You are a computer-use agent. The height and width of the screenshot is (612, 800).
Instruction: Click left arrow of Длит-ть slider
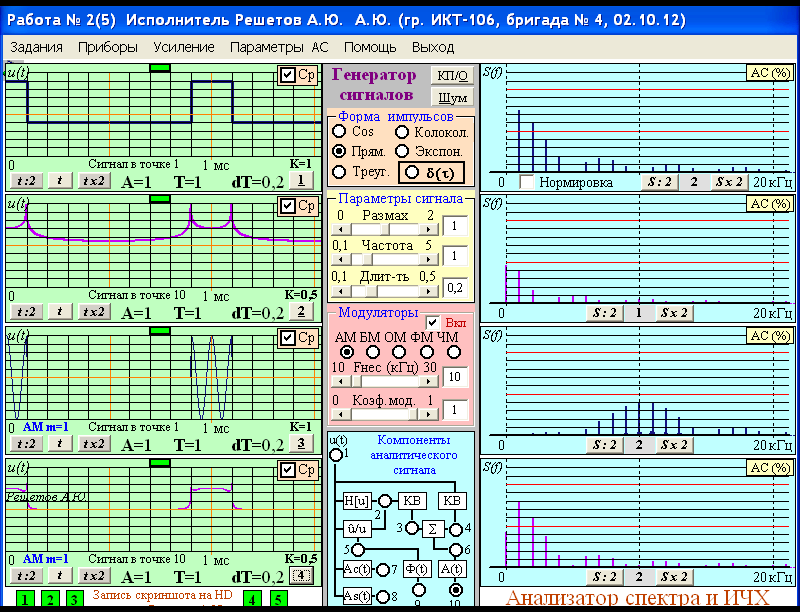(339, 291)
